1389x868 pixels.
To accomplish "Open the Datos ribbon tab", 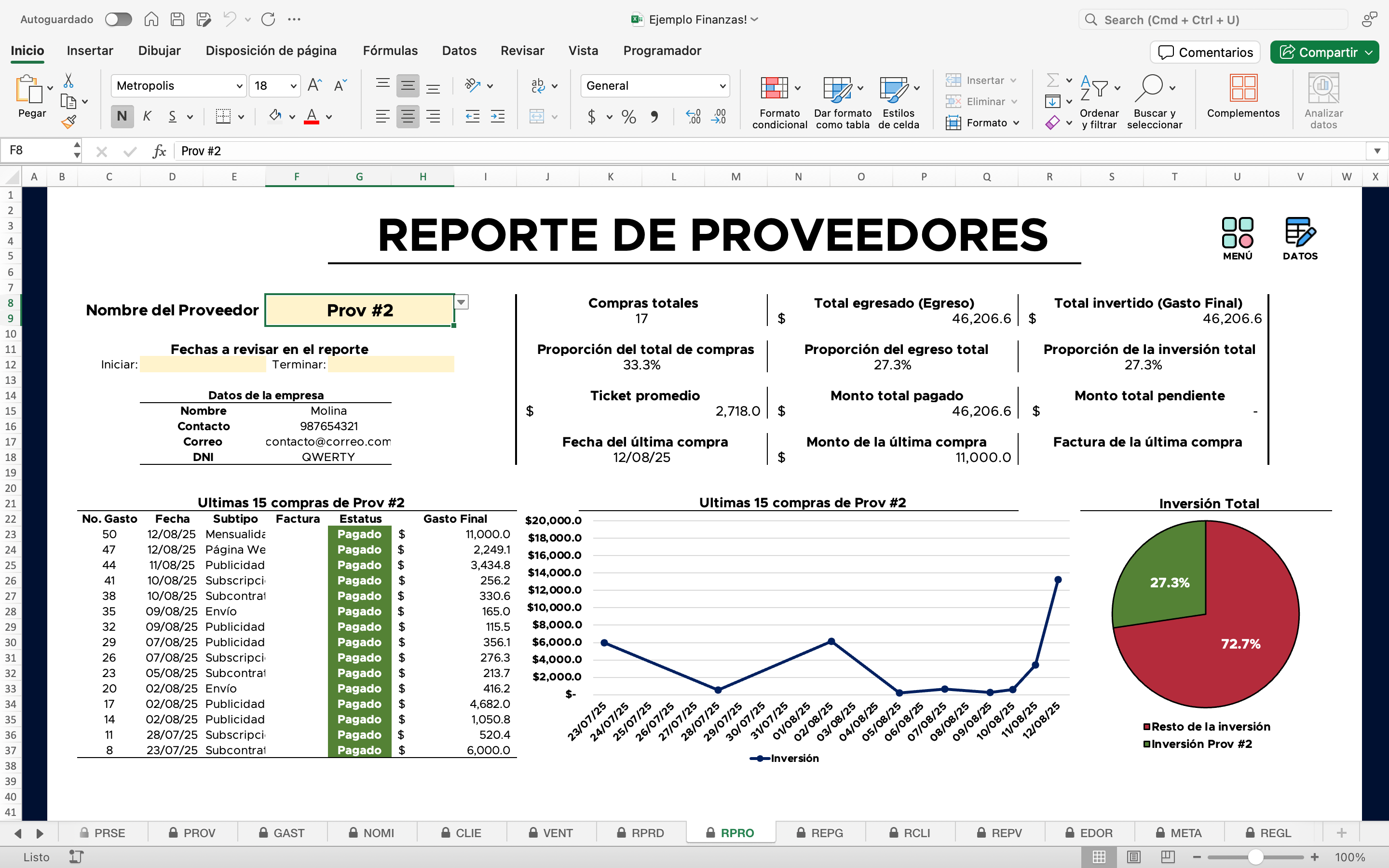I will pos(459,51).
